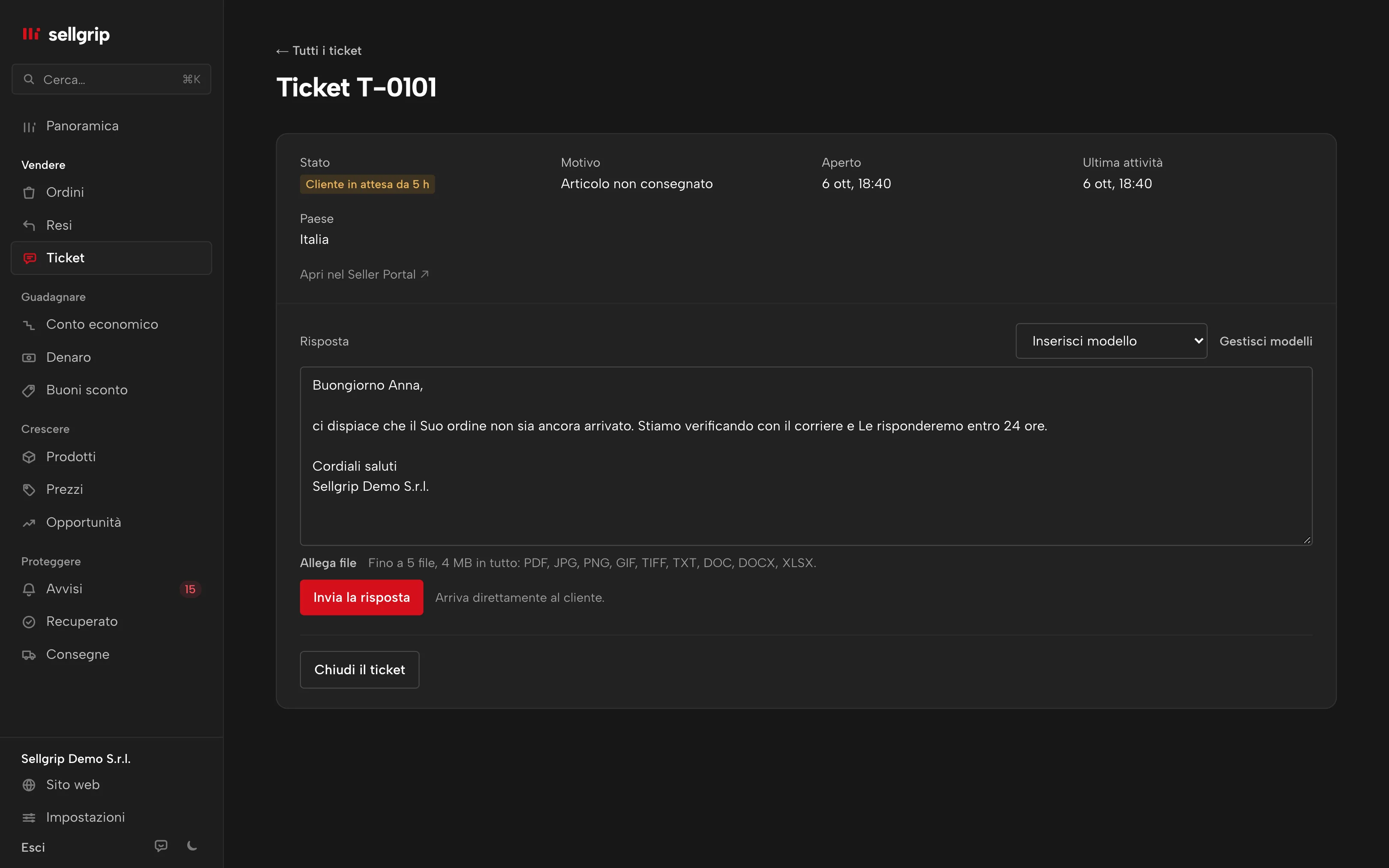Click the Articolo non consegnato value
The image size is (1389, 868).
coord(637,184)
